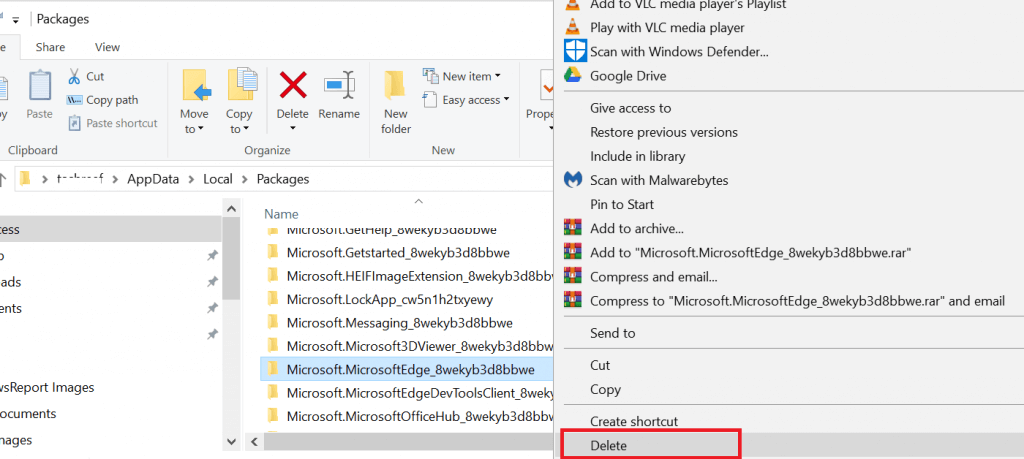Screen dimensions: 1024x459
Task: Click AppData in the address bar
Action: 153,179
